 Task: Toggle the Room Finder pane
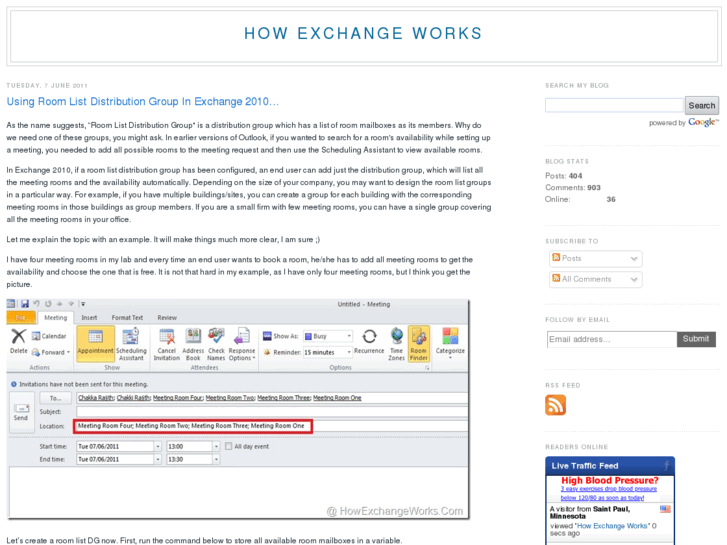point(419,344)
